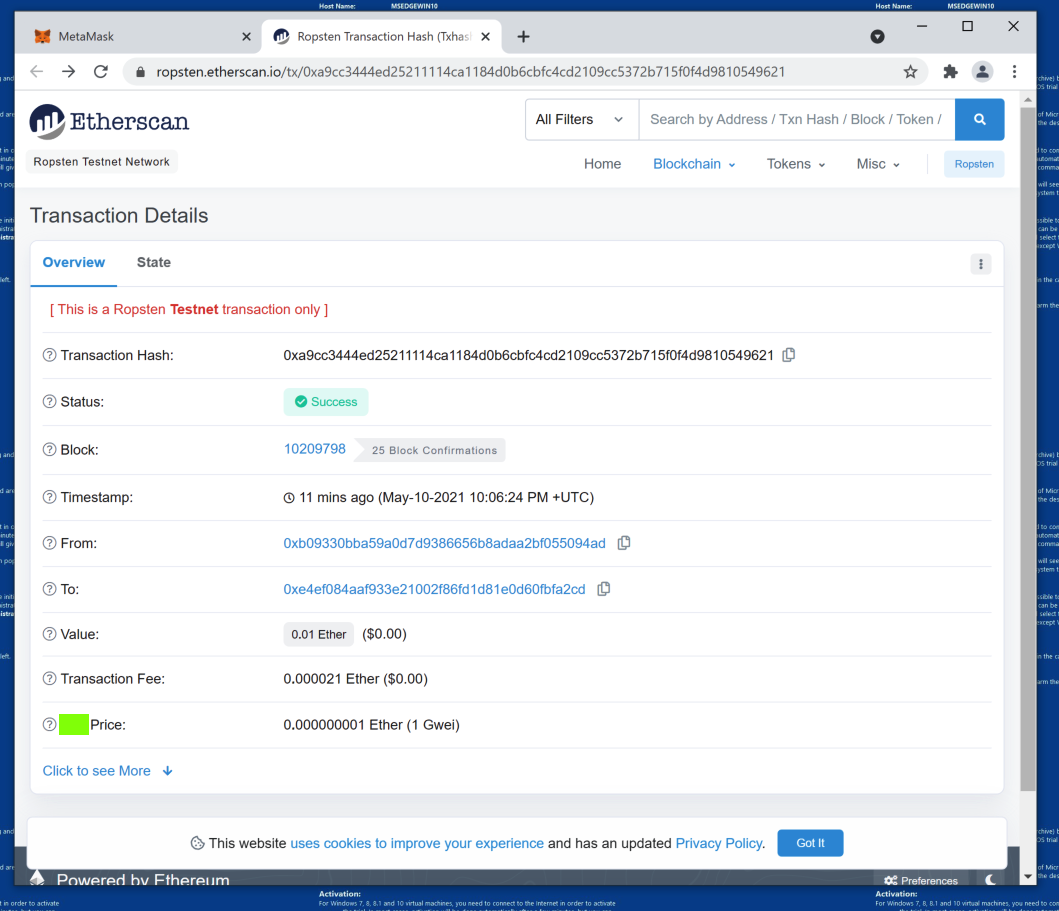Click the Ropsten Testnet Network label
Image resolution: width=1059 pixels, height=911 pixels.
tap(101, 162)
